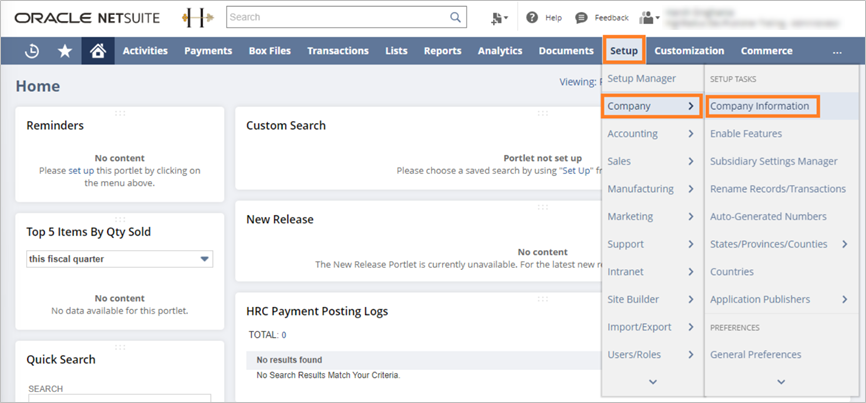Open the fiscal quarter dropdown
This screenshot has height=403, width=866.
204,259
